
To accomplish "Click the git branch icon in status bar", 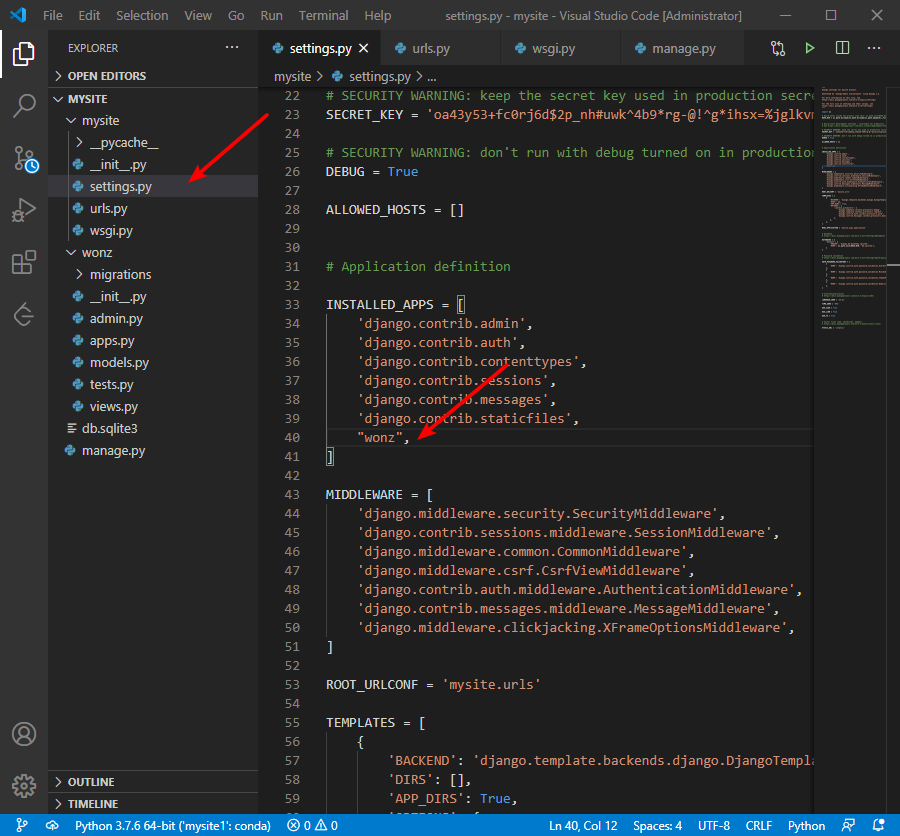I will coord(21,826).
